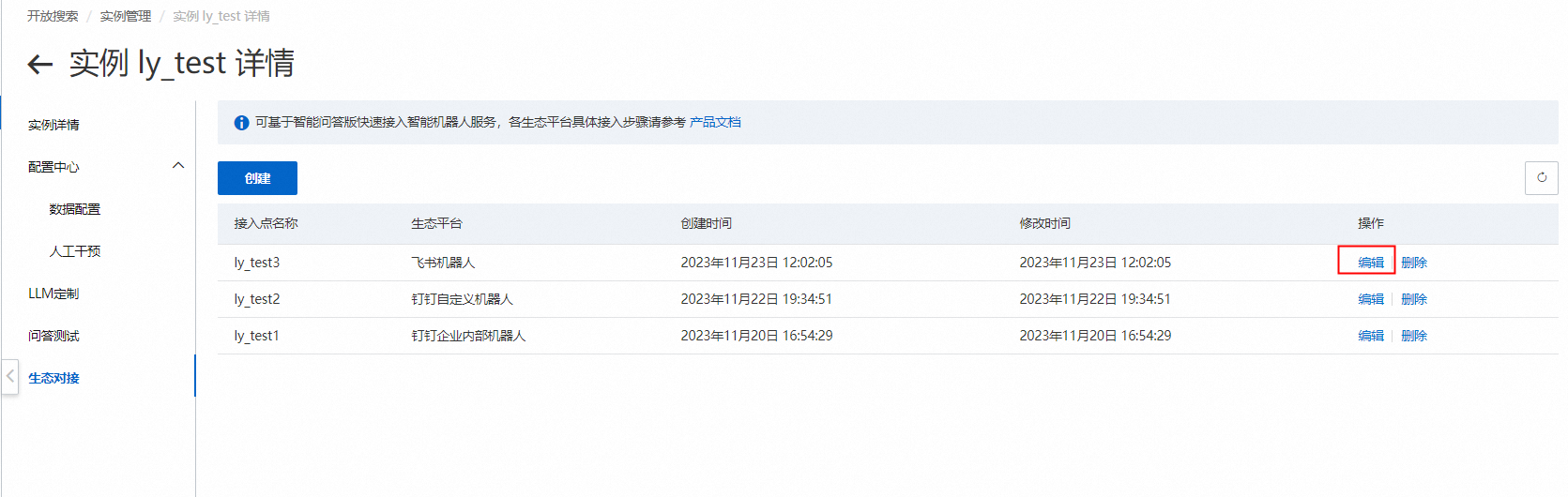Edit the ly_test1 access point
The height and width of the screenshot is (497, 1568).
[1371, 336]
